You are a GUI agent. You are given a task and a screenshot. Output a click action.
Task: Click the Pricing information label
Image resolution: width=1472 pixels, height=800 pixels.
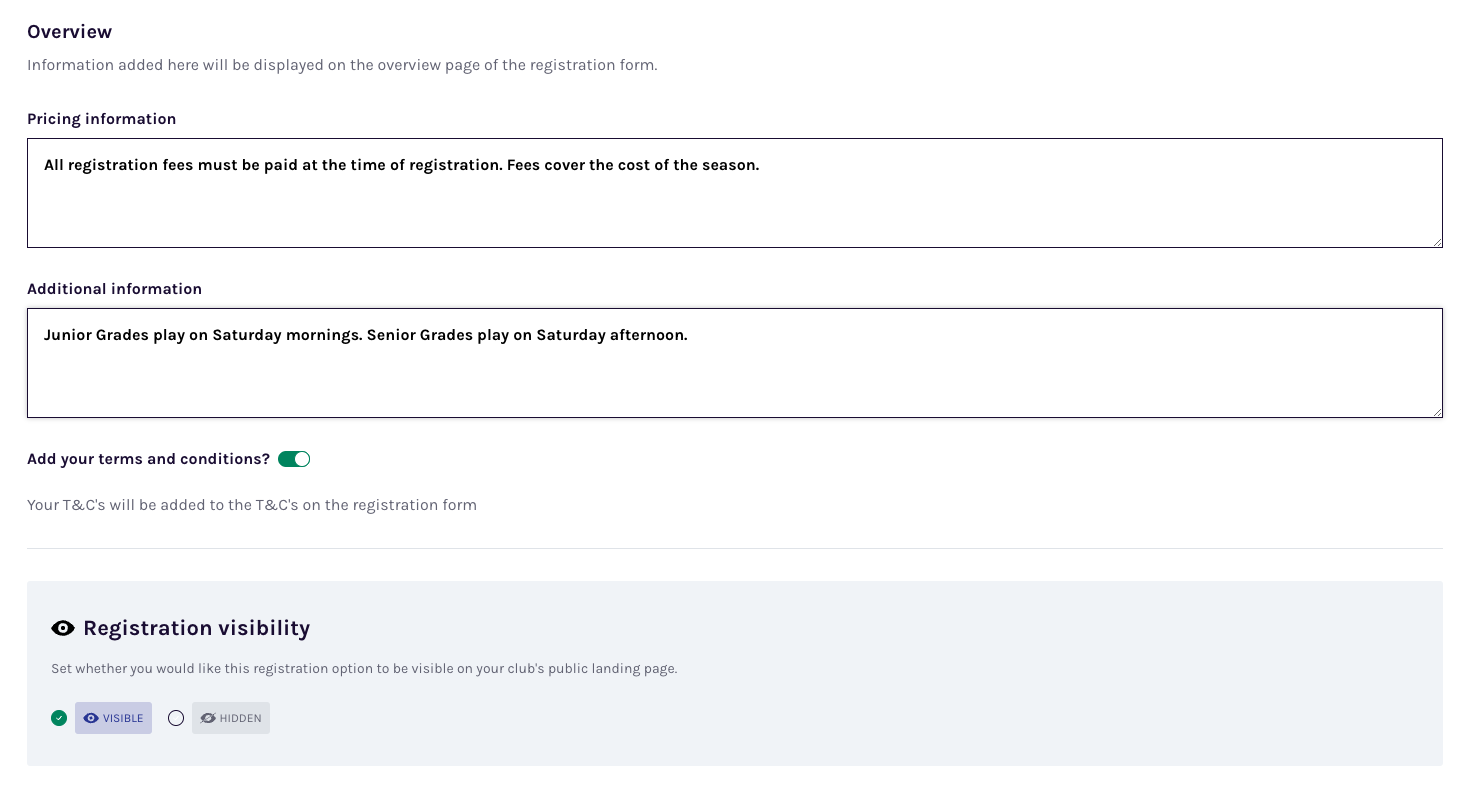(101, 118)
